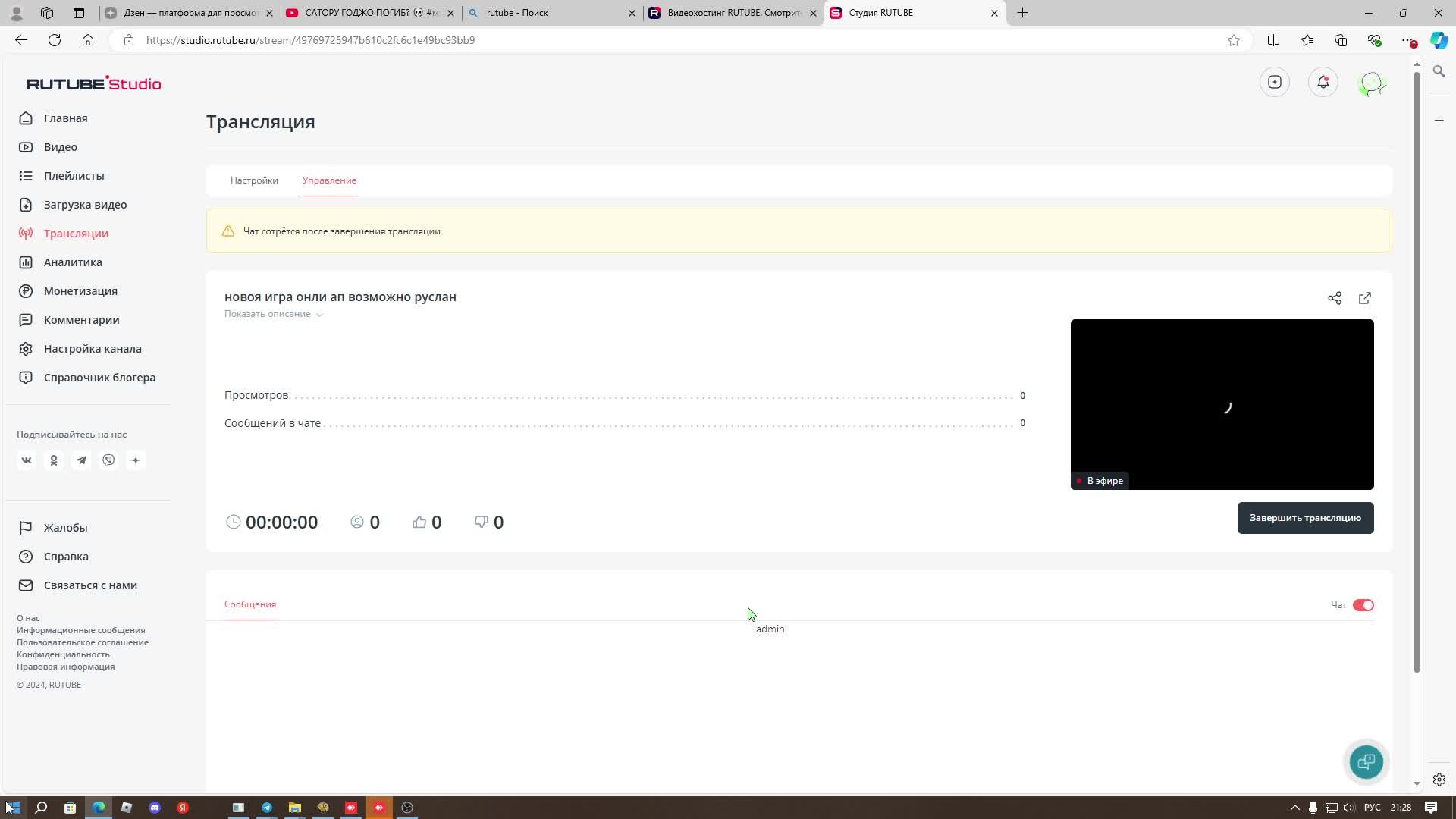This screenshot has height=819, width=1456.
Task: Open File Explorer from the taskbar
Action: pyautogui.click(x=295, y=808)
